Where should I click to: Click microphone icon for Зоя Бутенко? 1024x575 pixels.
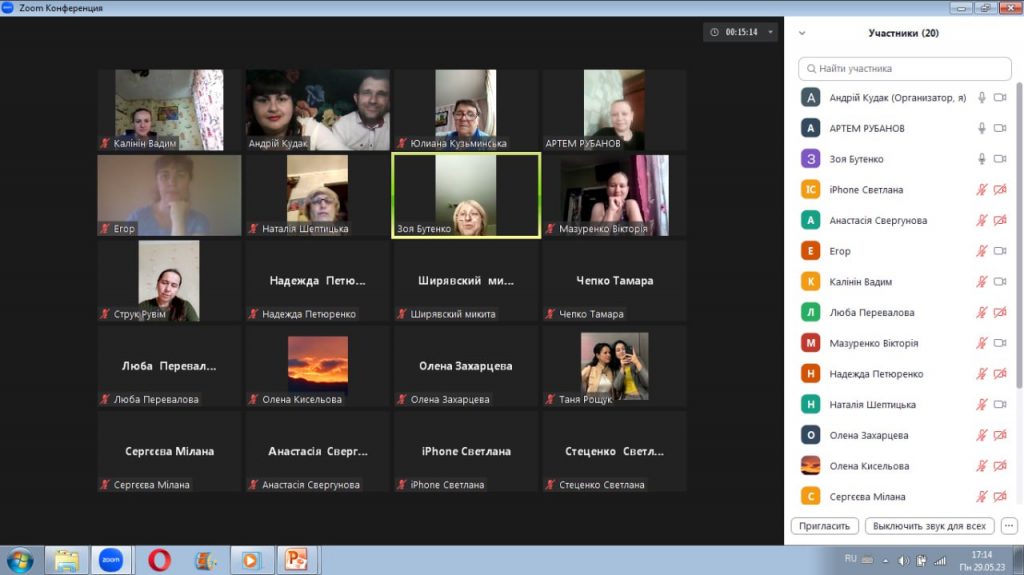coord(982,159)
